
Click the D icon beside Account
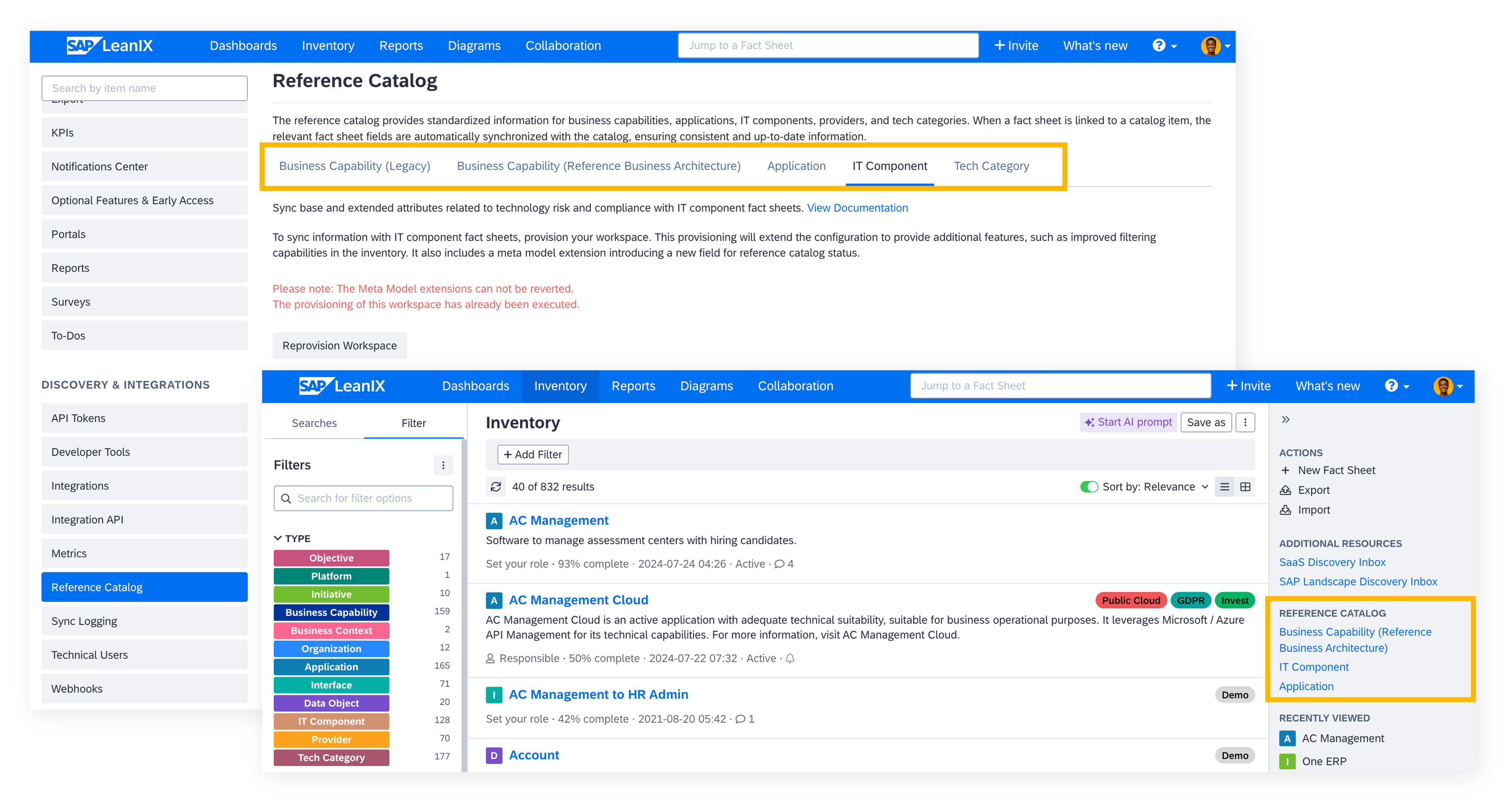[x=494, y=755]
